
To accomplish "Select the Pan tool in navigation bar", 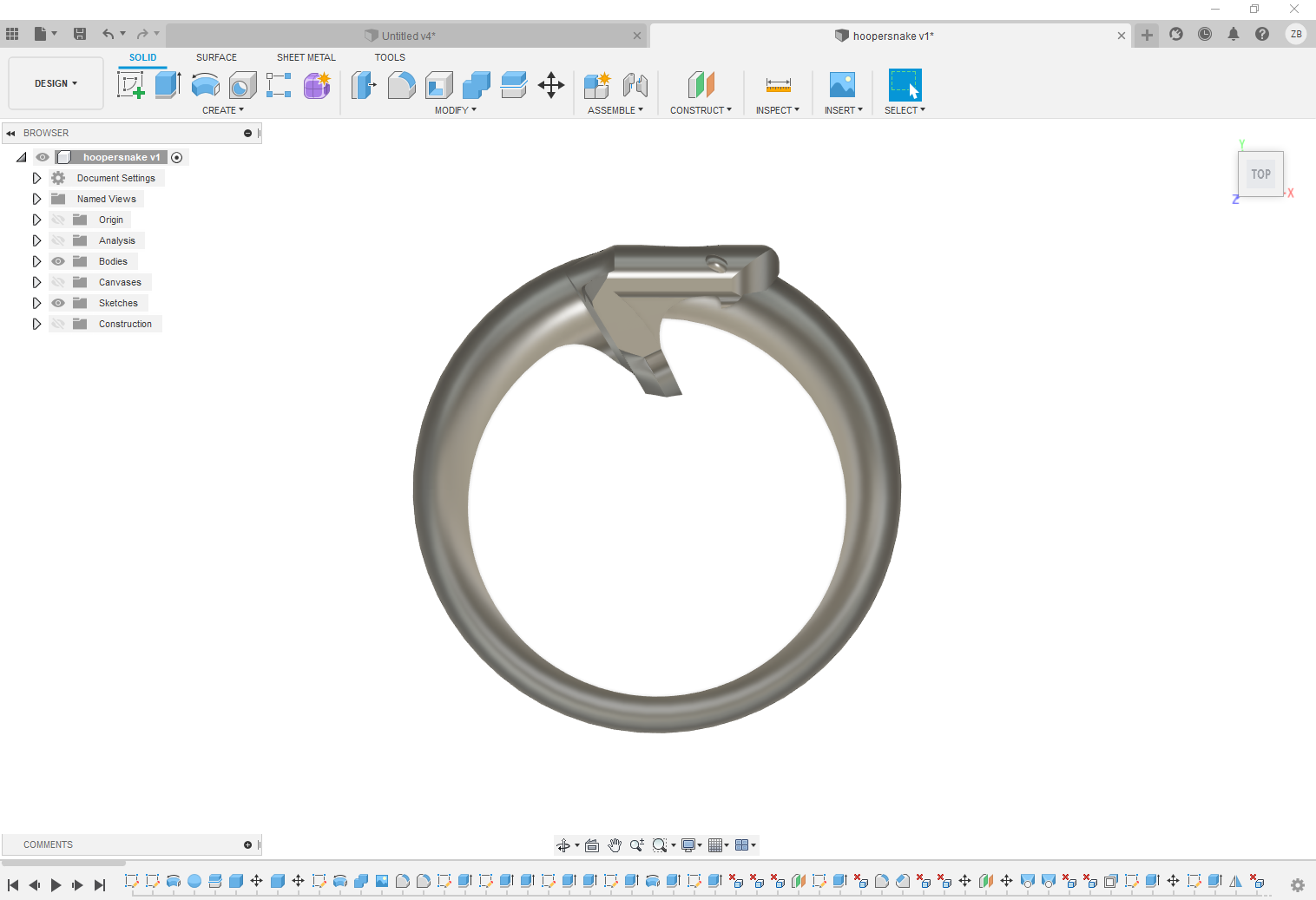I will (x=615, y=844).
